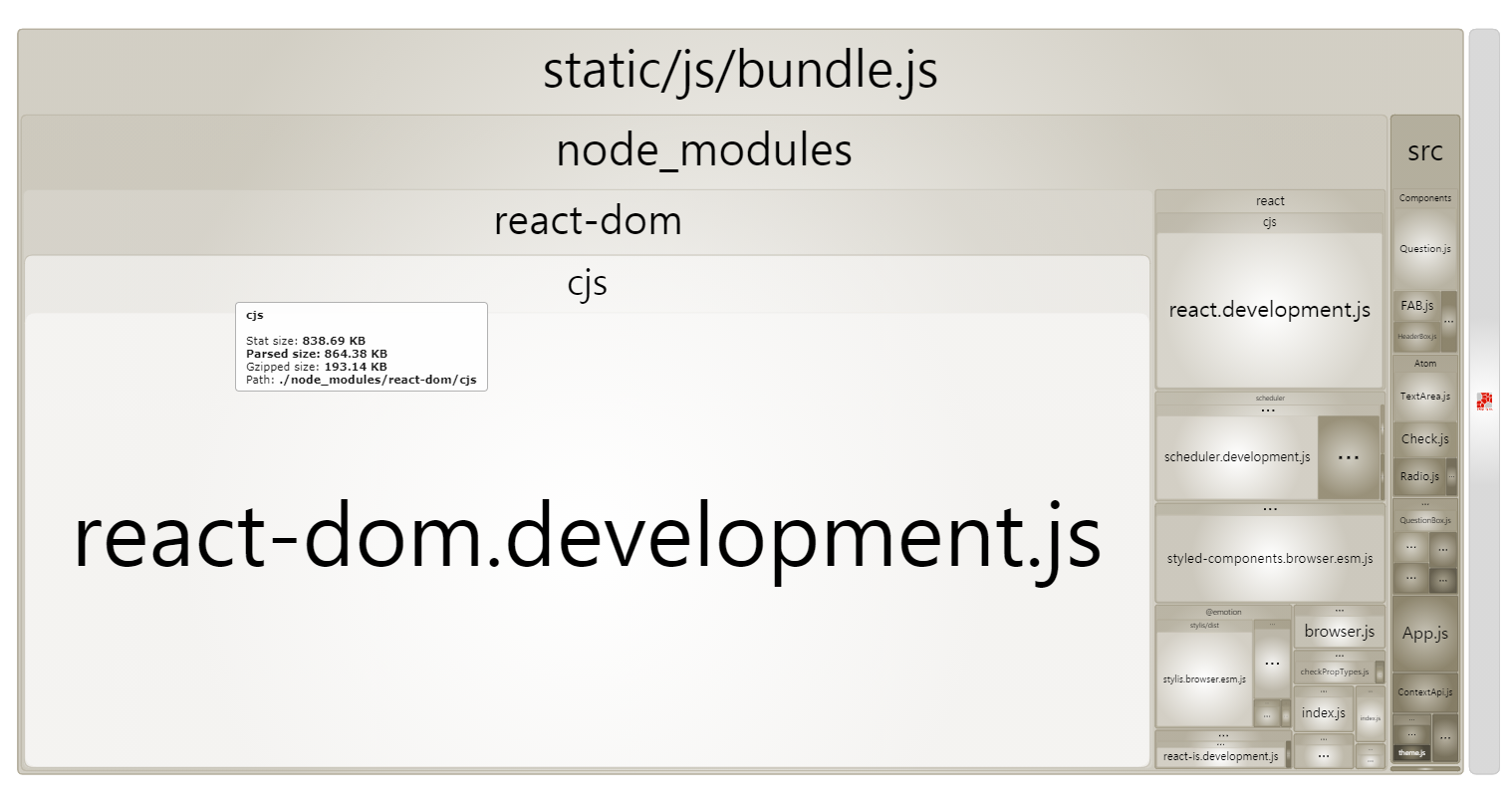Open the collapsed ellipsis block beside scheduler.development.js
Viewport: 1512px width, 808px height.
[1349, 457]
